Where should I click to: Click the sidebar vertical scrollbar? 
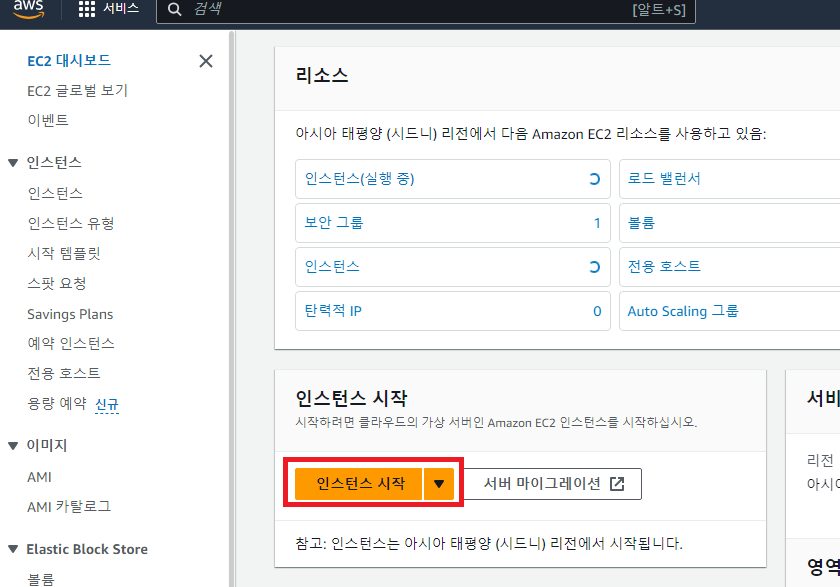click(x=231, y=308)
